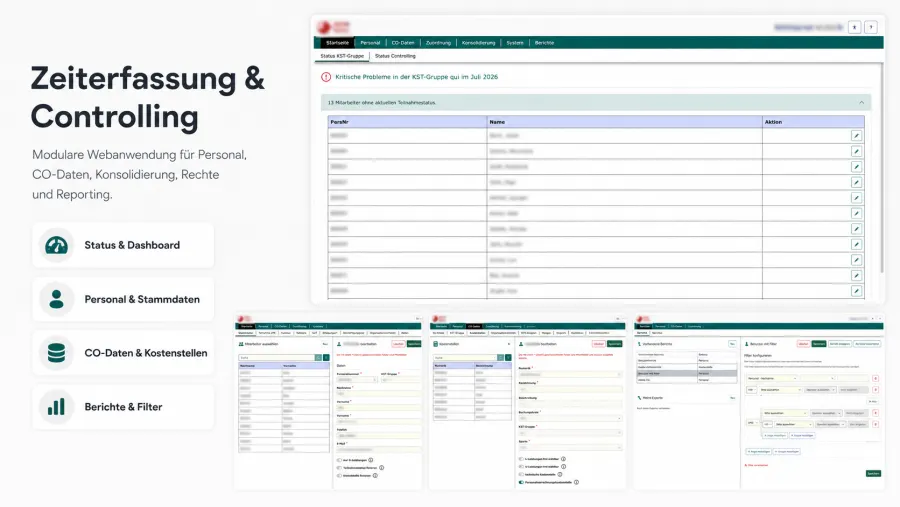Open the Buchungskreis dropdown in Kostenstellen form
This screenshot has height=507, width=900.
point(571,418)
